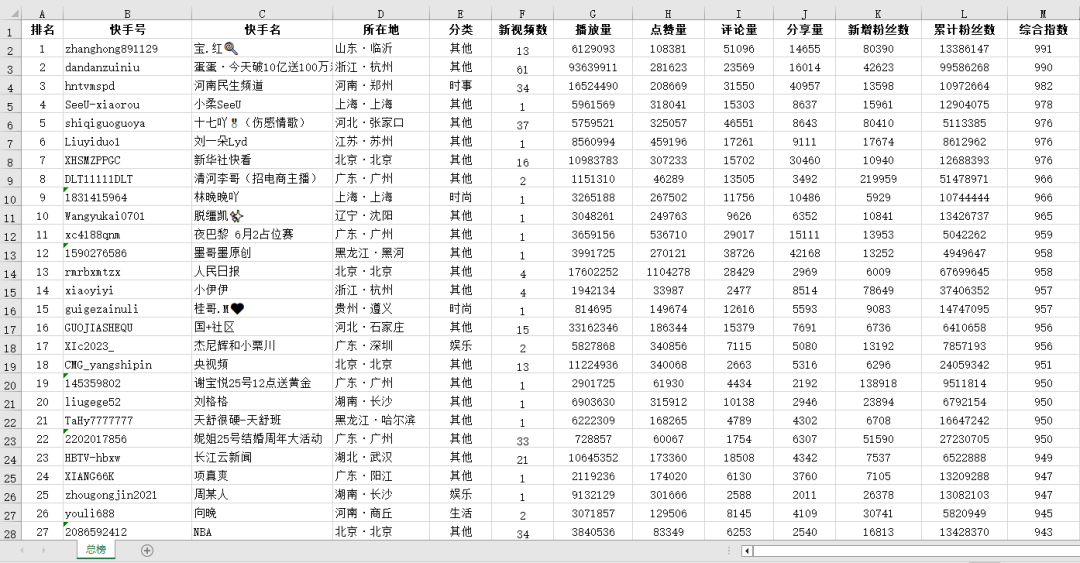Viewport: 1080px width, 563px height.
Task: Click the 播放量 header cell
Action: click(593, 30)
